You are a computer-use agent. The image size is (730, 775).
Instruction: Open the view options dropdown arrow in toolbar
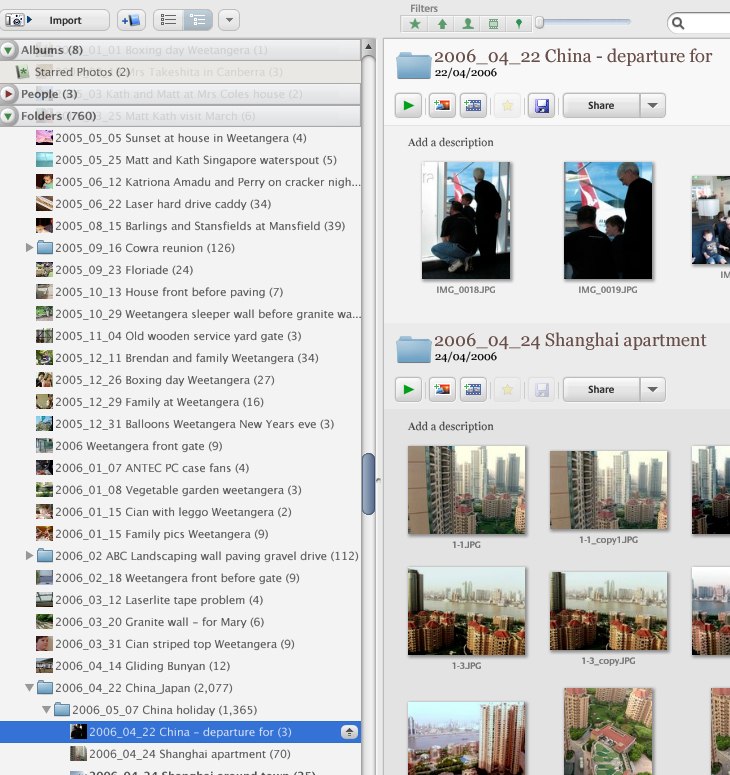tap(229, 20)
